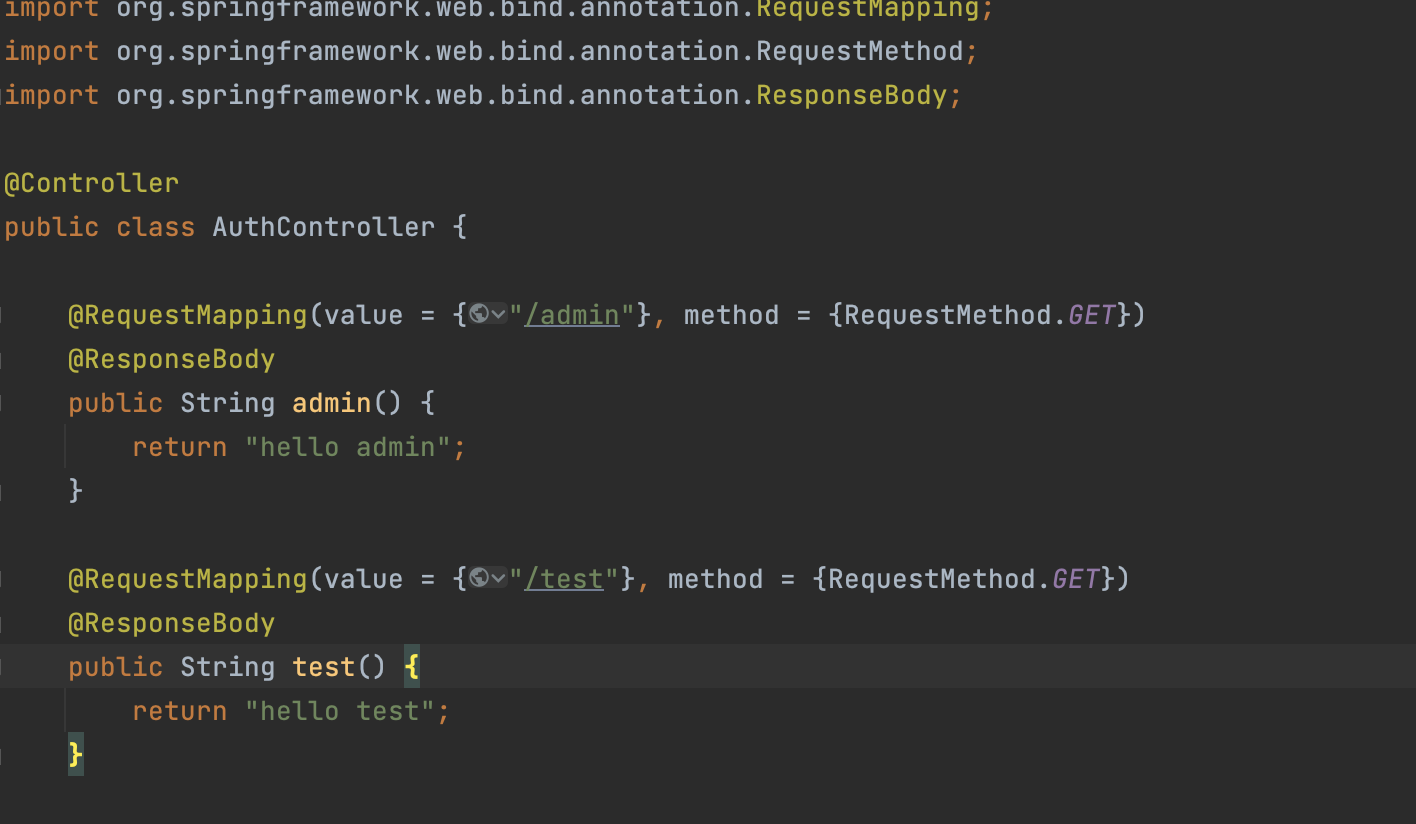Open the endpoint dropdown arrow beside "/admin"
Viewport: 1416px width, 824px height.
pos(498,316)
